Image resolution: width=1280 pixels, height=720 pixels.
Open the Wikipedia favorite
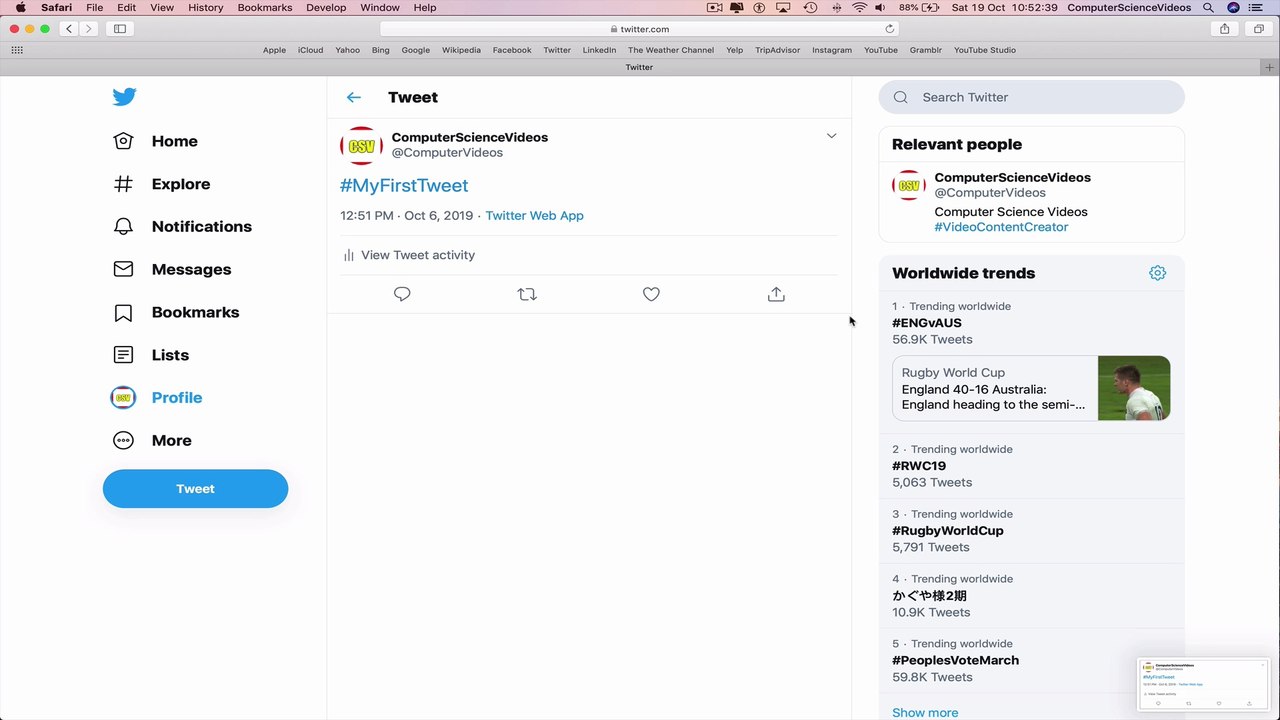pos(461,50)
